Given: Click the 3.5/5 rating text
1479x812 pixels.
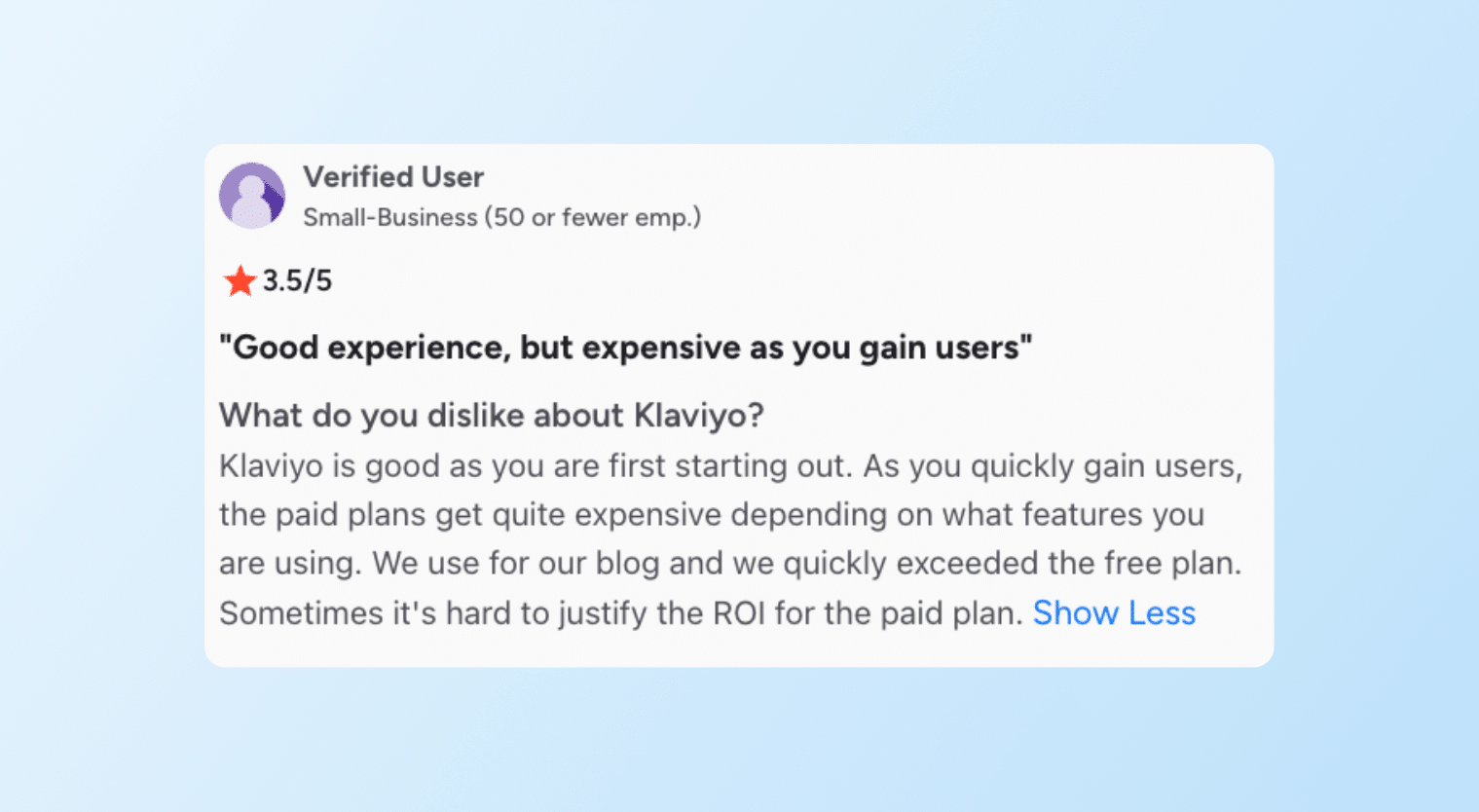Looking at the screenshot, I should [x=299, y=280].
